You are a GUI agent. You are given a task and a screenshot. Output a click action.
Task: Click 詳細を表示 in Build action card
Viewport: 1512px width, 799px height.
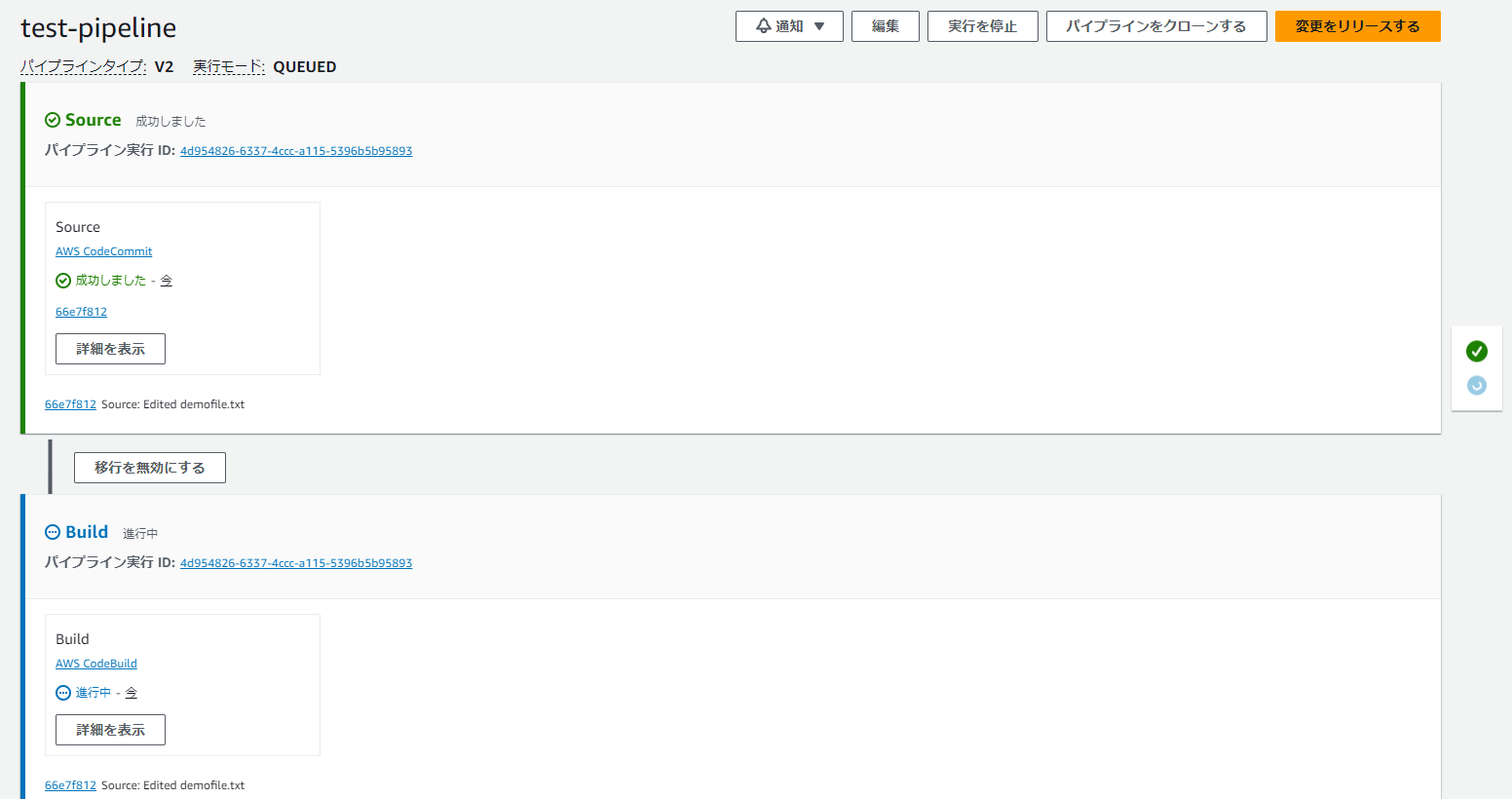tap(110, 730)
